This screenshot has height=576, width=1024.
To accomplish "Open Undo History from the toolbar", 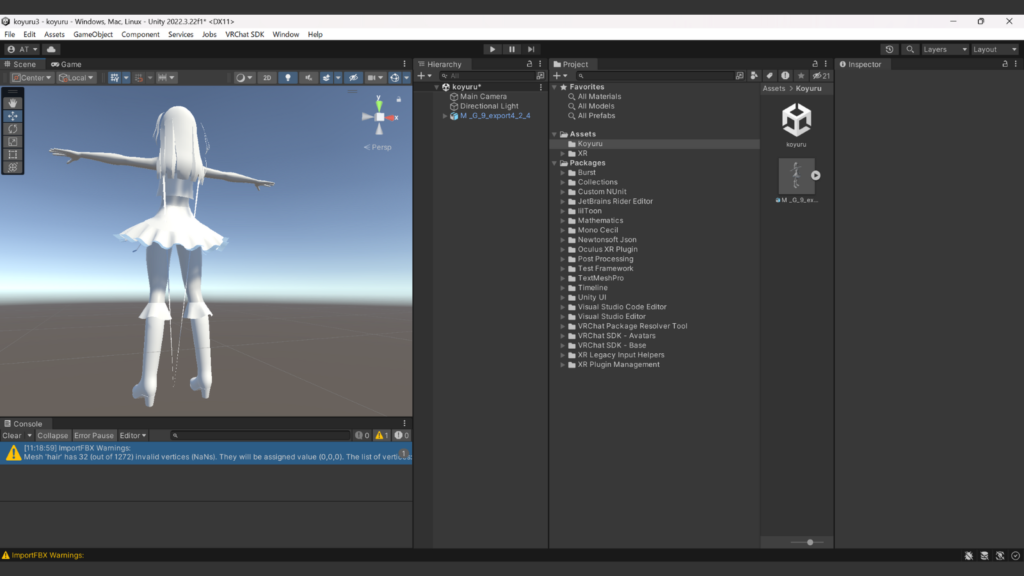I will [x=890, y=49].
